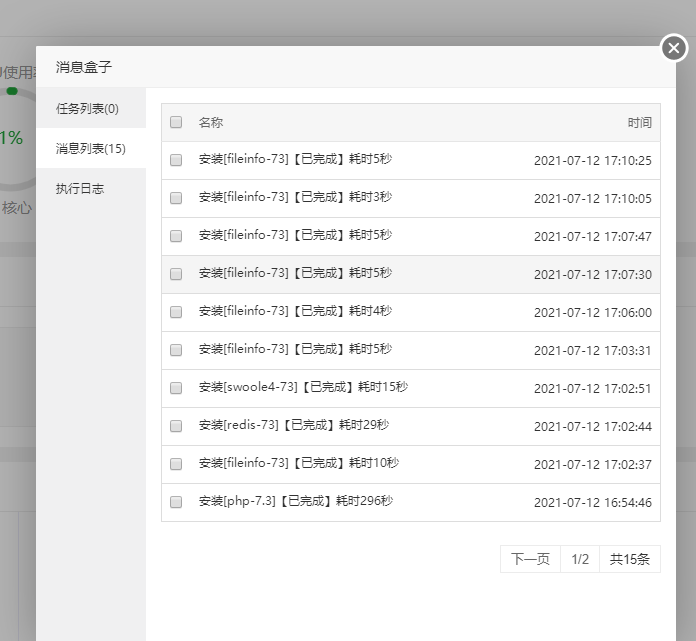Select the checkbox for the 17:03:31 message
This screenshot has height=641, width=696.
pos(176,350)
